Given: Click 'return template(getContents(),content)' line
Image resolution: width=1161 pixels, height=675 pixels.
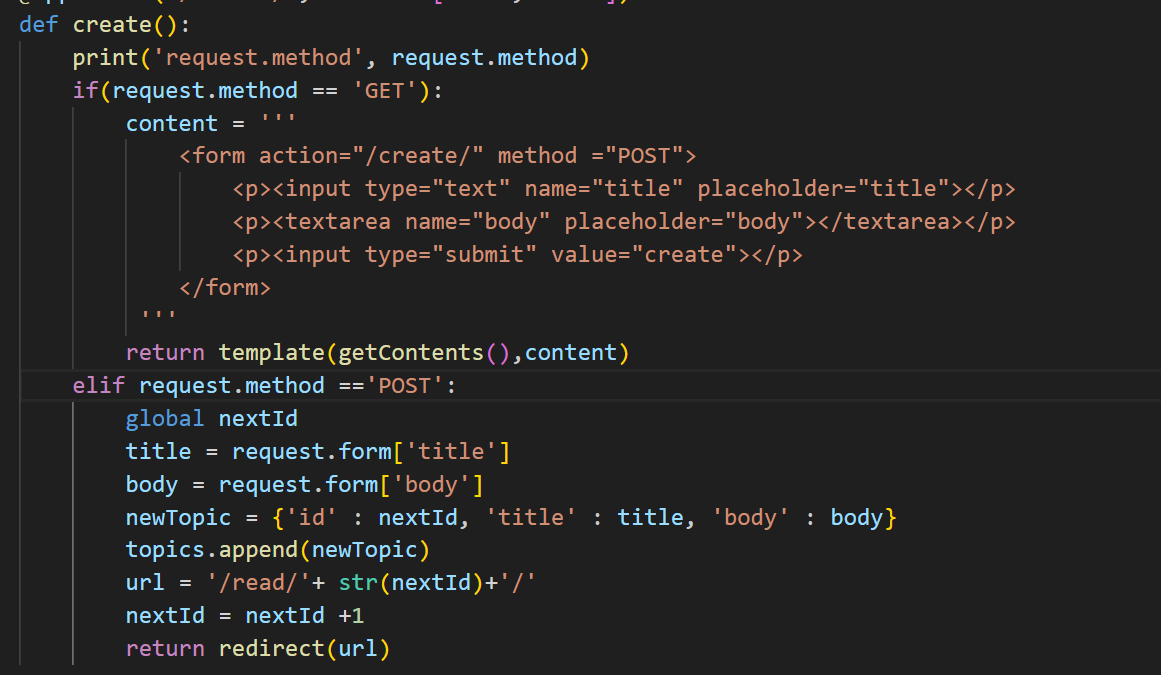Looking at the screenshot, I should tap(378, 352).
